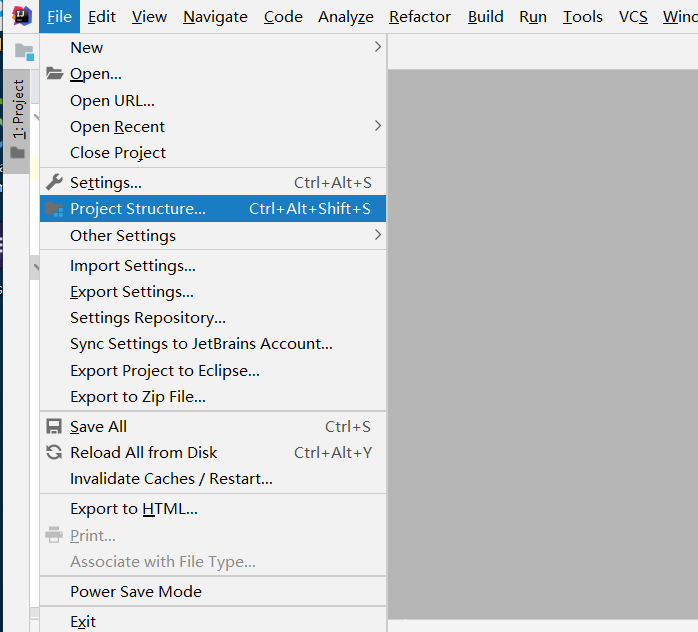
Task: Open the View menu
Action: [149, 16]
